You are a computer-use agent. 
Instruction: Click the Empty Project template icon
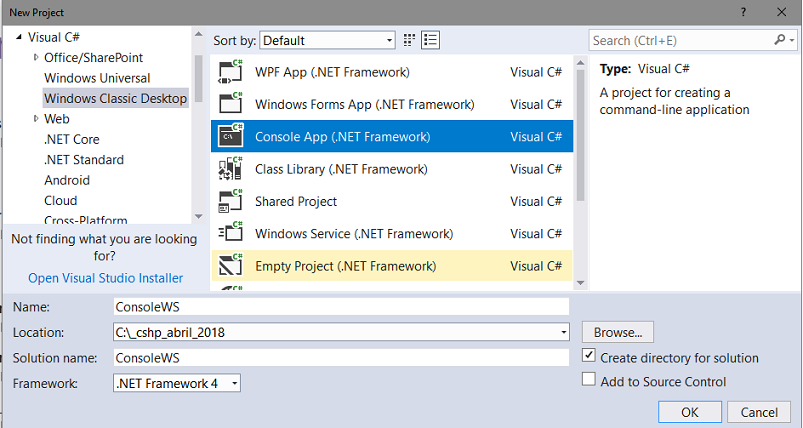231,266
